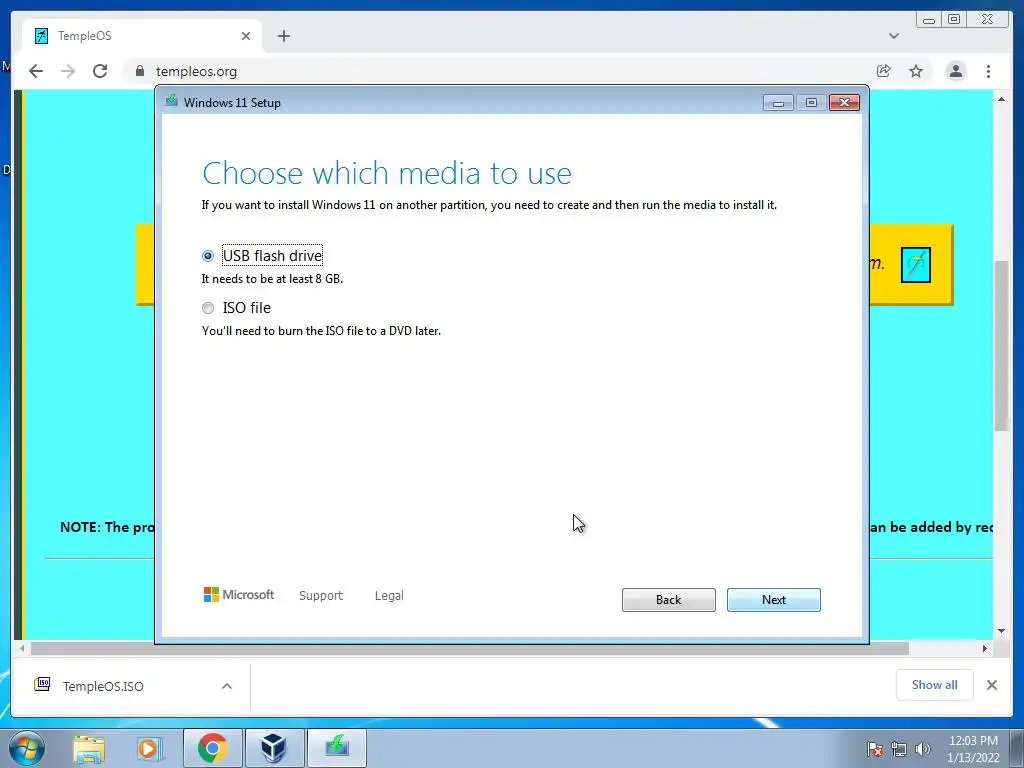Viewport: 1024px width, 768px height.
Task: Select the USB flash drive option
Action: (x=208, y=256)
